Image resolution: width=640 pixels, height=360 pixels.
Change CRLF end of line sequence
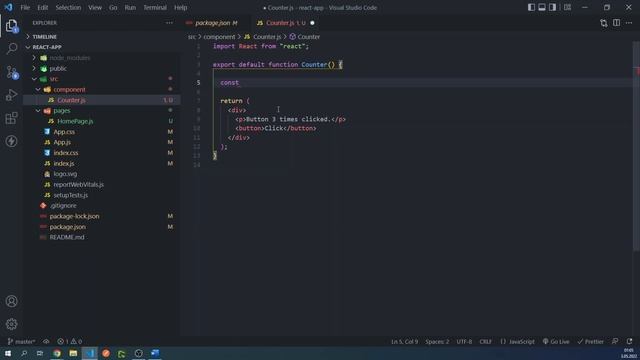(485, 341)
